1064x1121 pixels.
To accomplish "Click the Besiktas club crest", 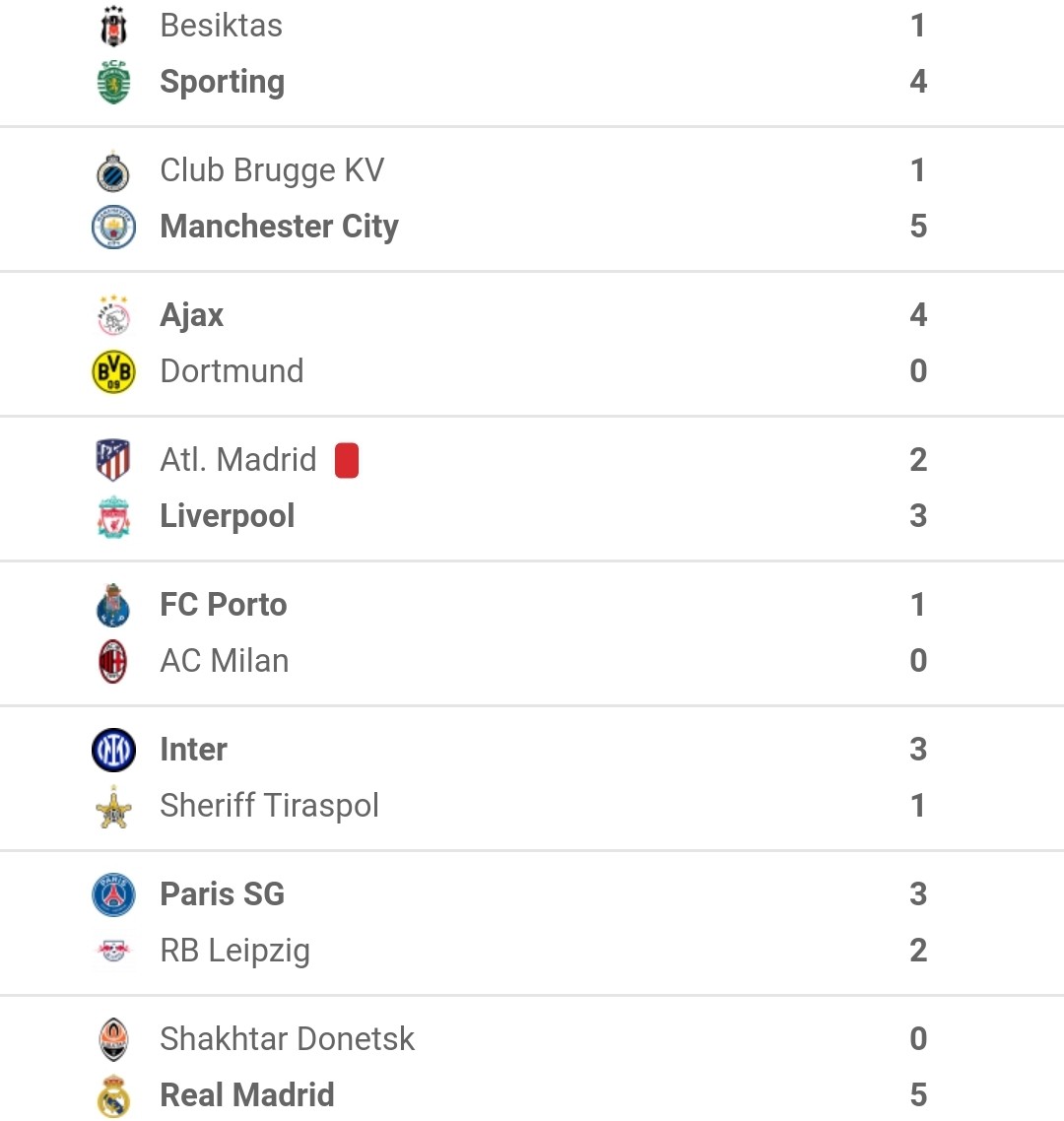I will 113,26.
